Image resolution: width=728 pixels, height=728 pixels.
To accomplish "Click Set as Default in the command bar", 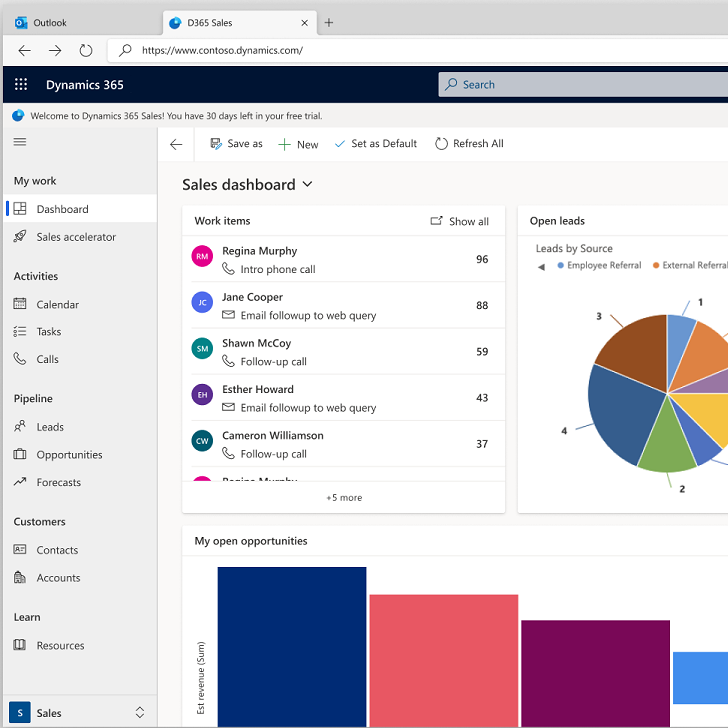I will [376, 144].
